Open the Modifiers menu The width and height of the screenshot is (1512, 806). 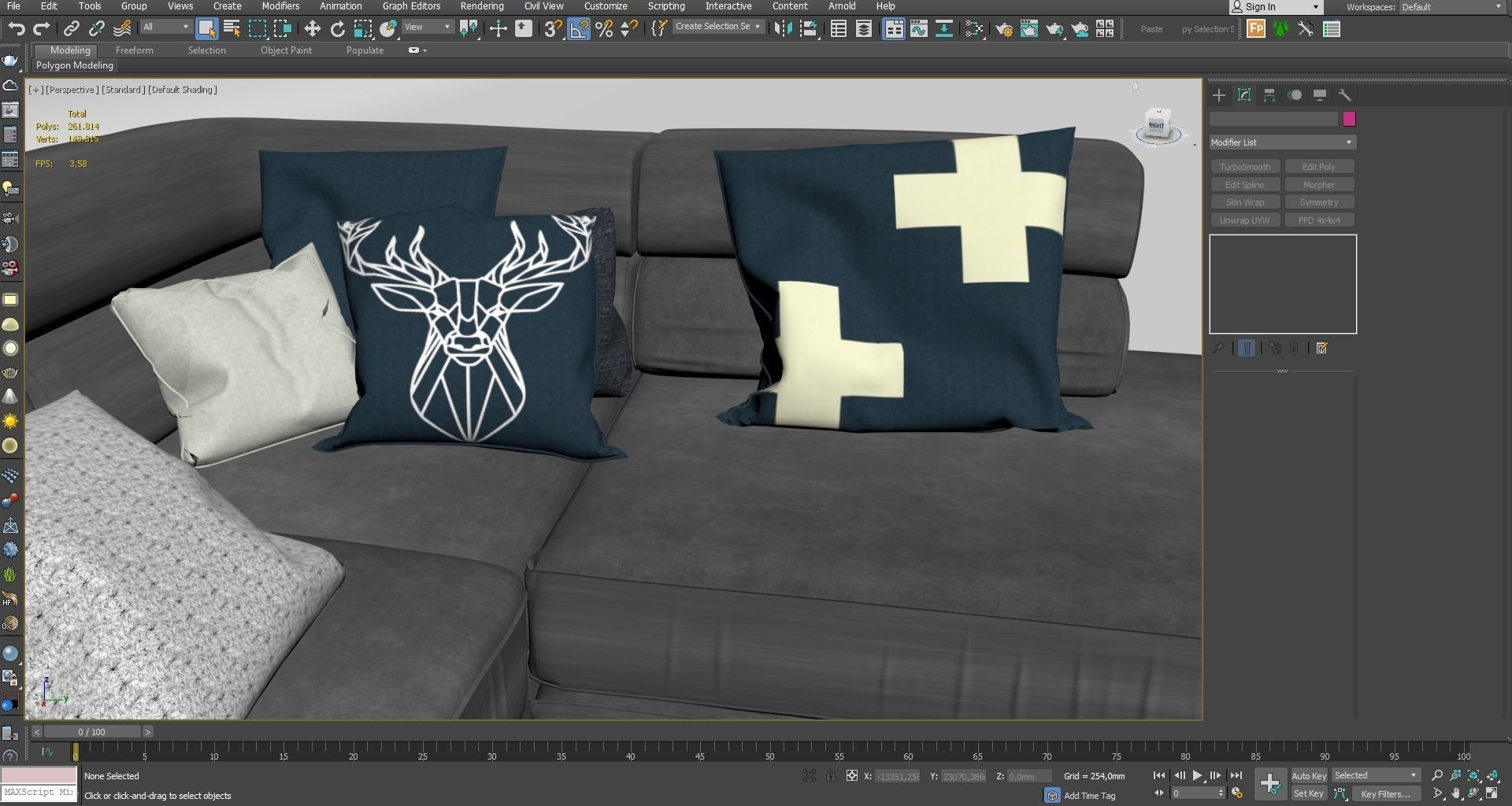pos(280,6)
